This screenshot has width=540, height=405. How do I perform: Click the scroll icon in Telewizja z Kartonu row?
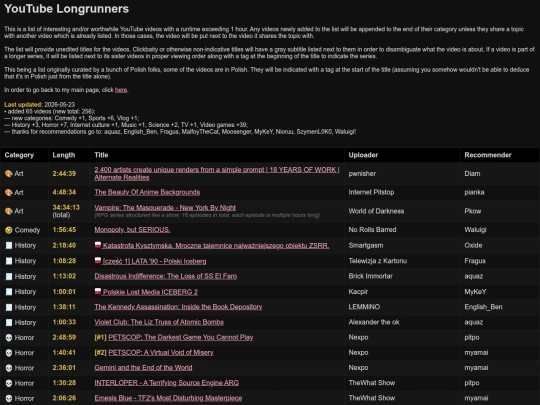pos(9,261)
